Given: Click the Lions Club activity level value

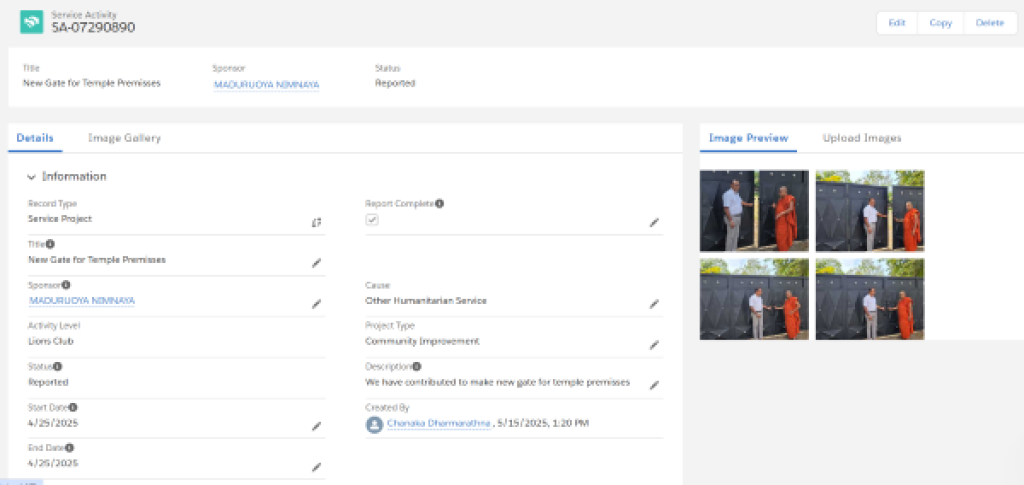Looking at the screenshot, I should pos(51,341).
